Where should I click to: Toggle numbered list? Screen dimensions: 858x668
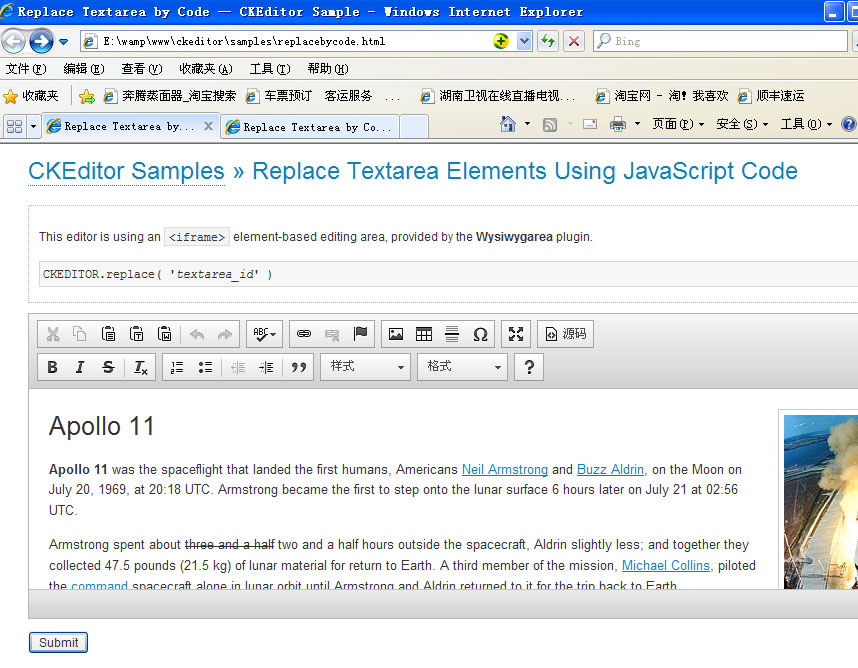pyautogui.click(x=177, y=367)
